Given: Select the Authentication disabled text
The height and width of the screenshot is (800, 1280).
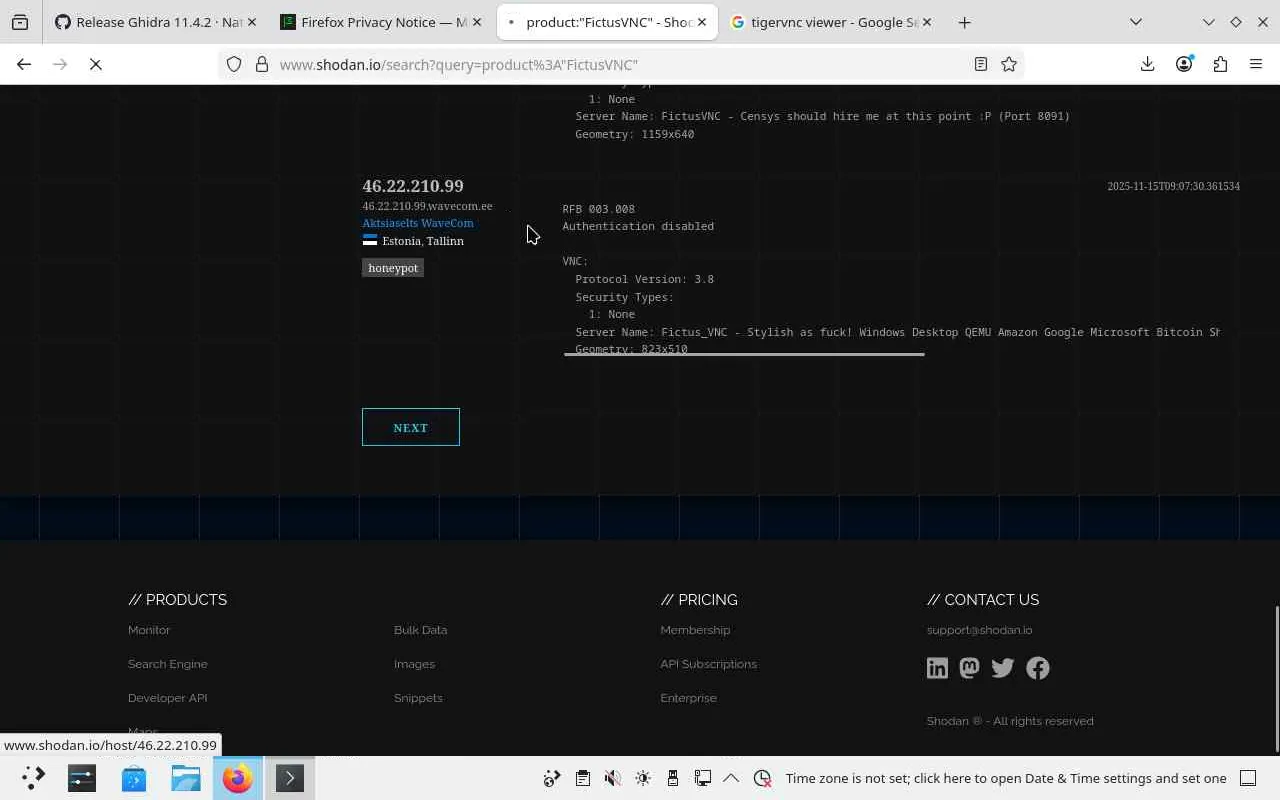Looking at the screenshot, I should 638,226.
